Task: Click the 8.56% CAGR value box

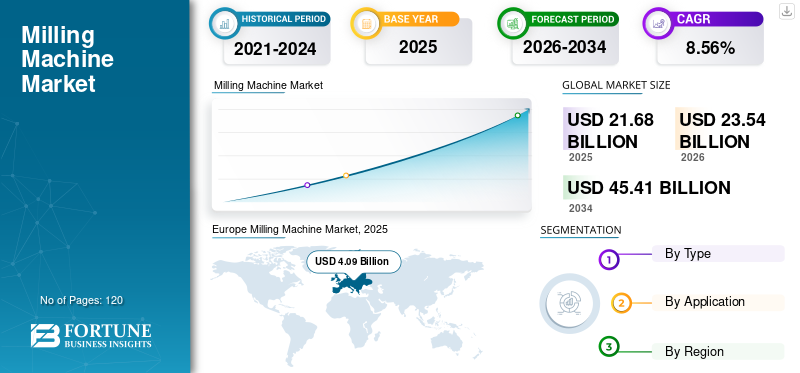Action: pyautogui.click(x=710, y=47)
